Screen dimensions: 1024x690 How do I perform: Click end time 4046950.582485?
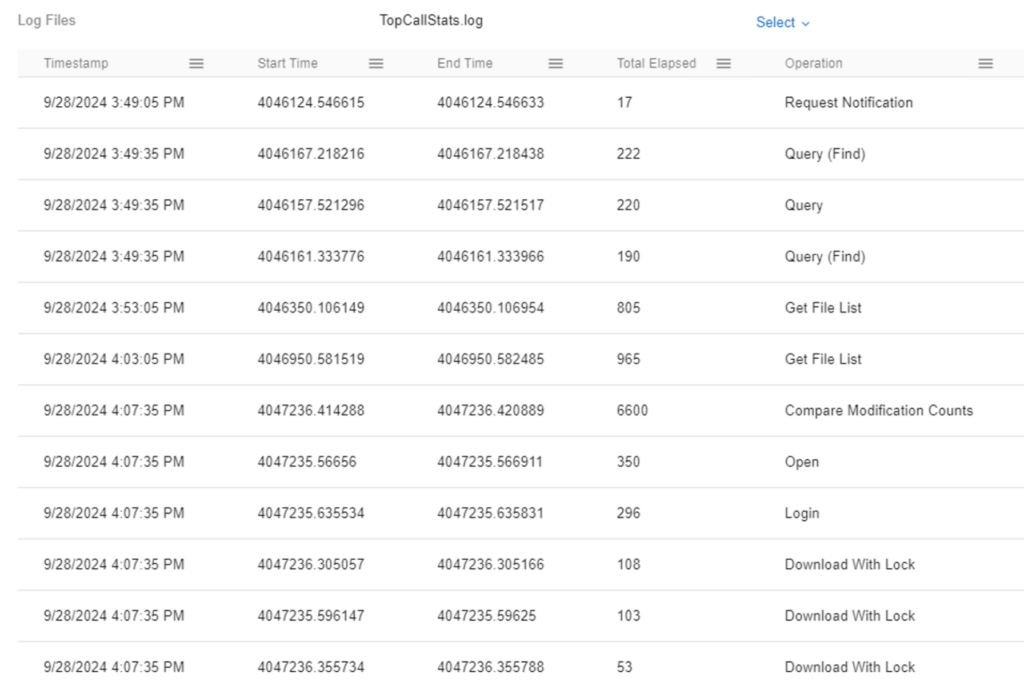click(490, 359)
